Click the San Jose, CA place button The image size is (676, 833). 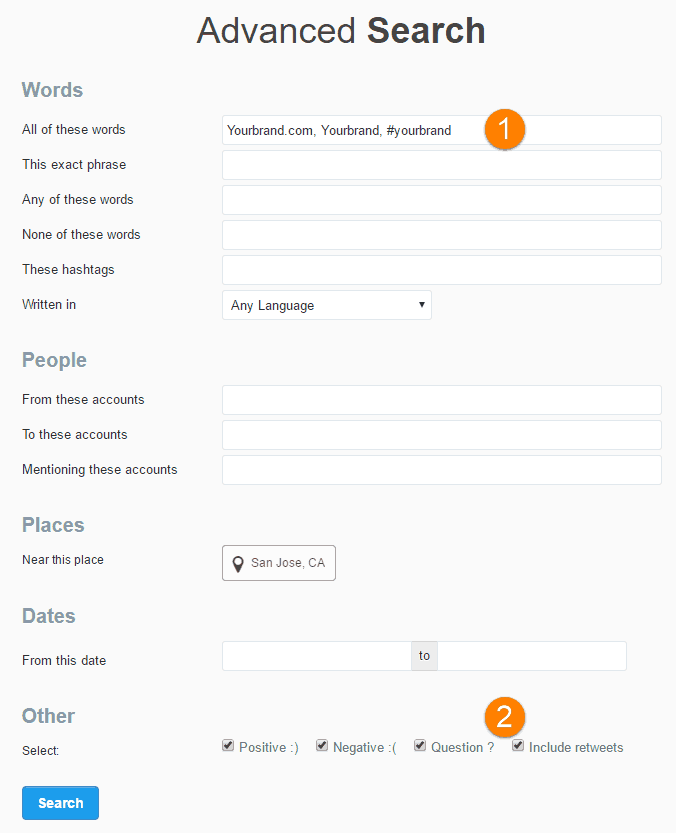point(279,563)
